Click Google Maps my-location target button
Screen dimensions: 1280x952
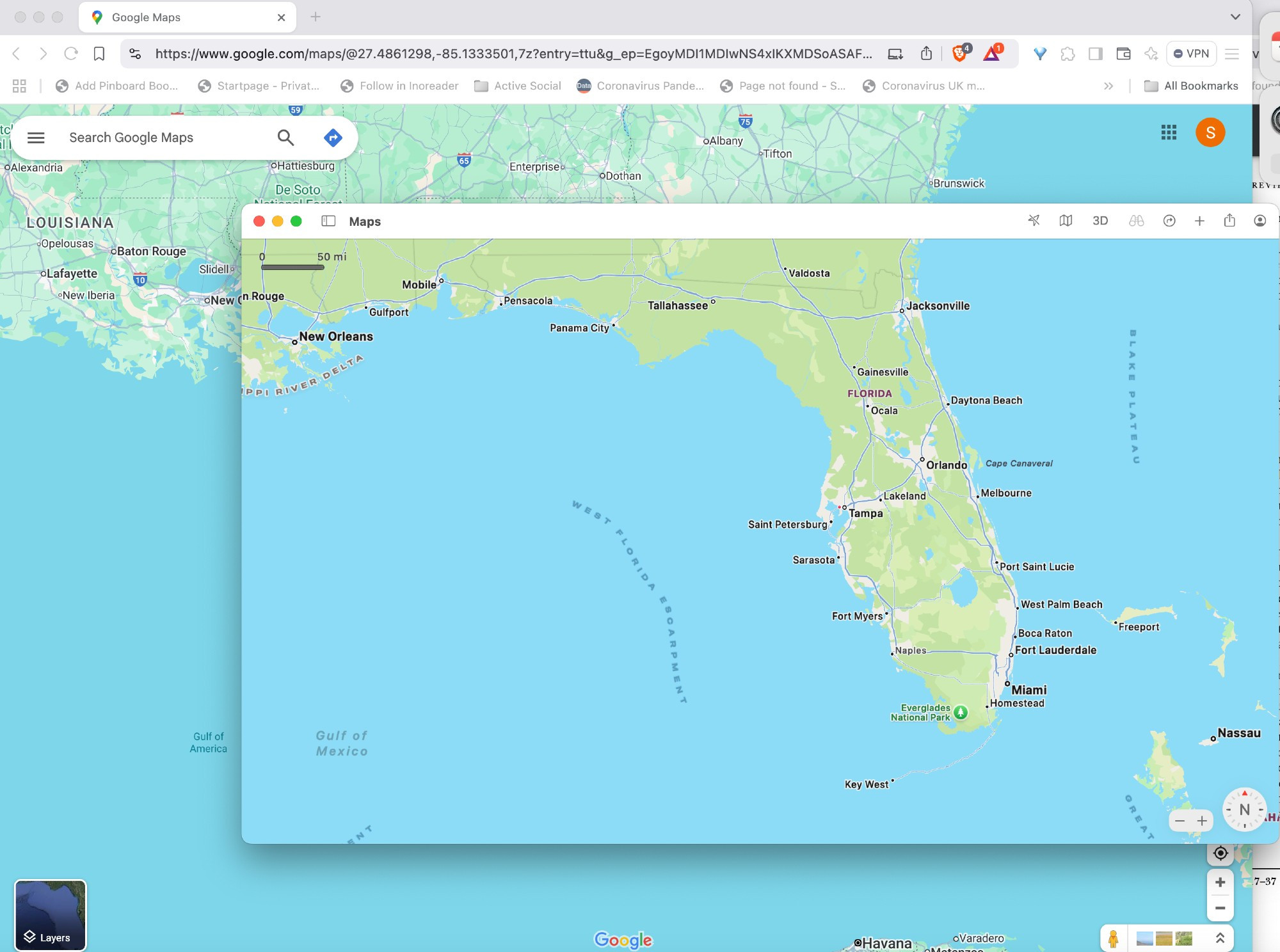(x=1220, y=853)
